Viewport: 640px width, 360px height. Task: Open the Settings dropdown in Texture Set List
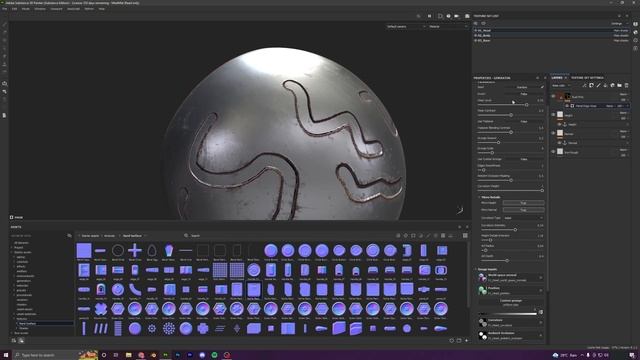(619, 24)
